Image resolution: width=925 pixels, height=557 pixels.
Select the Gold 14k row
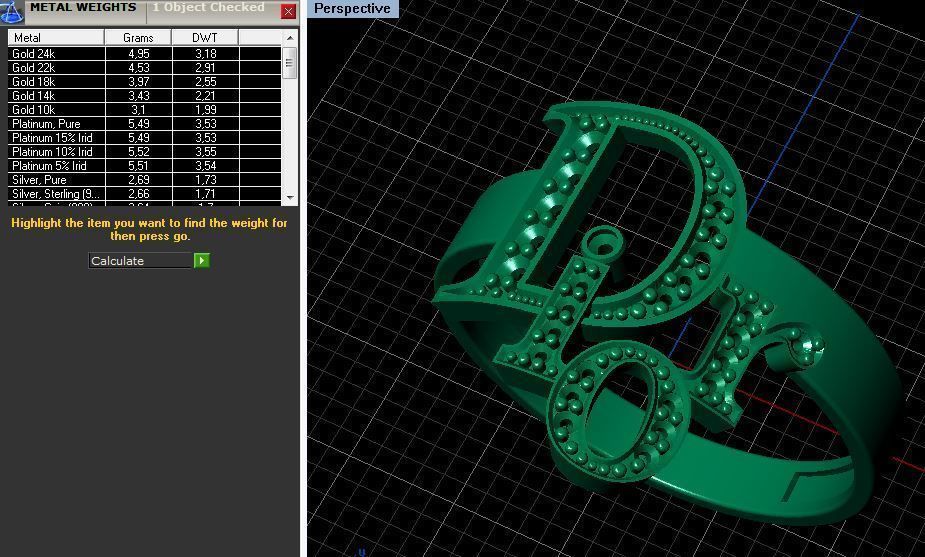click(x=145, y=96)
